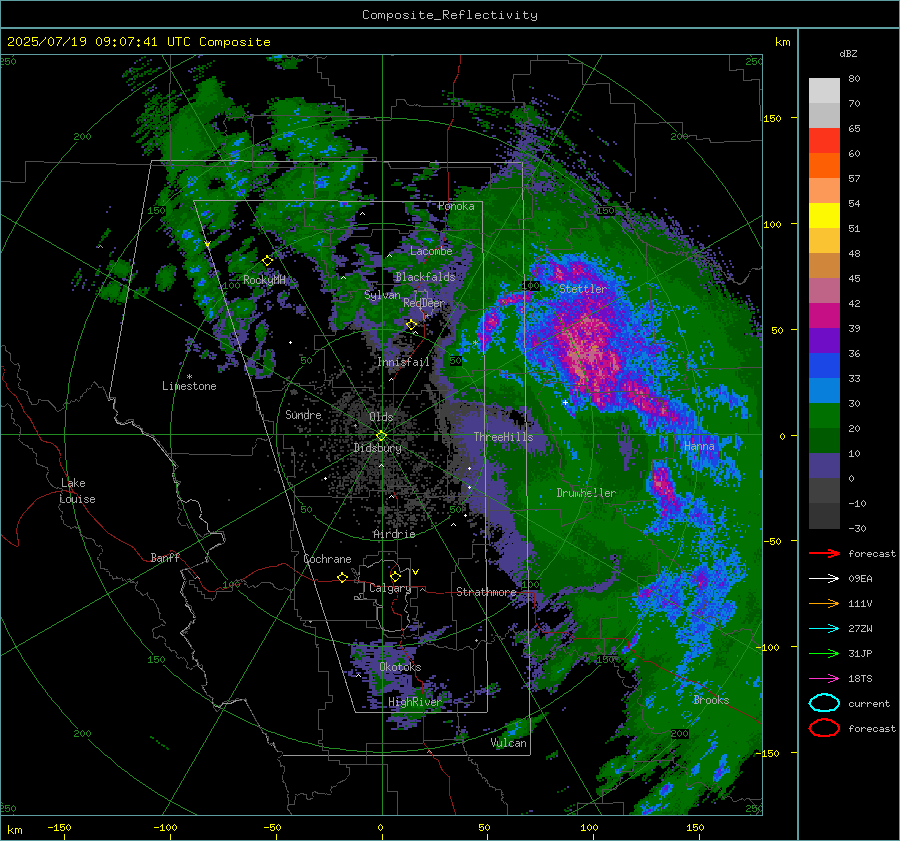Click the Ponoka city label
The height and width of the screenshot is (841, 900).
point(456,206)
